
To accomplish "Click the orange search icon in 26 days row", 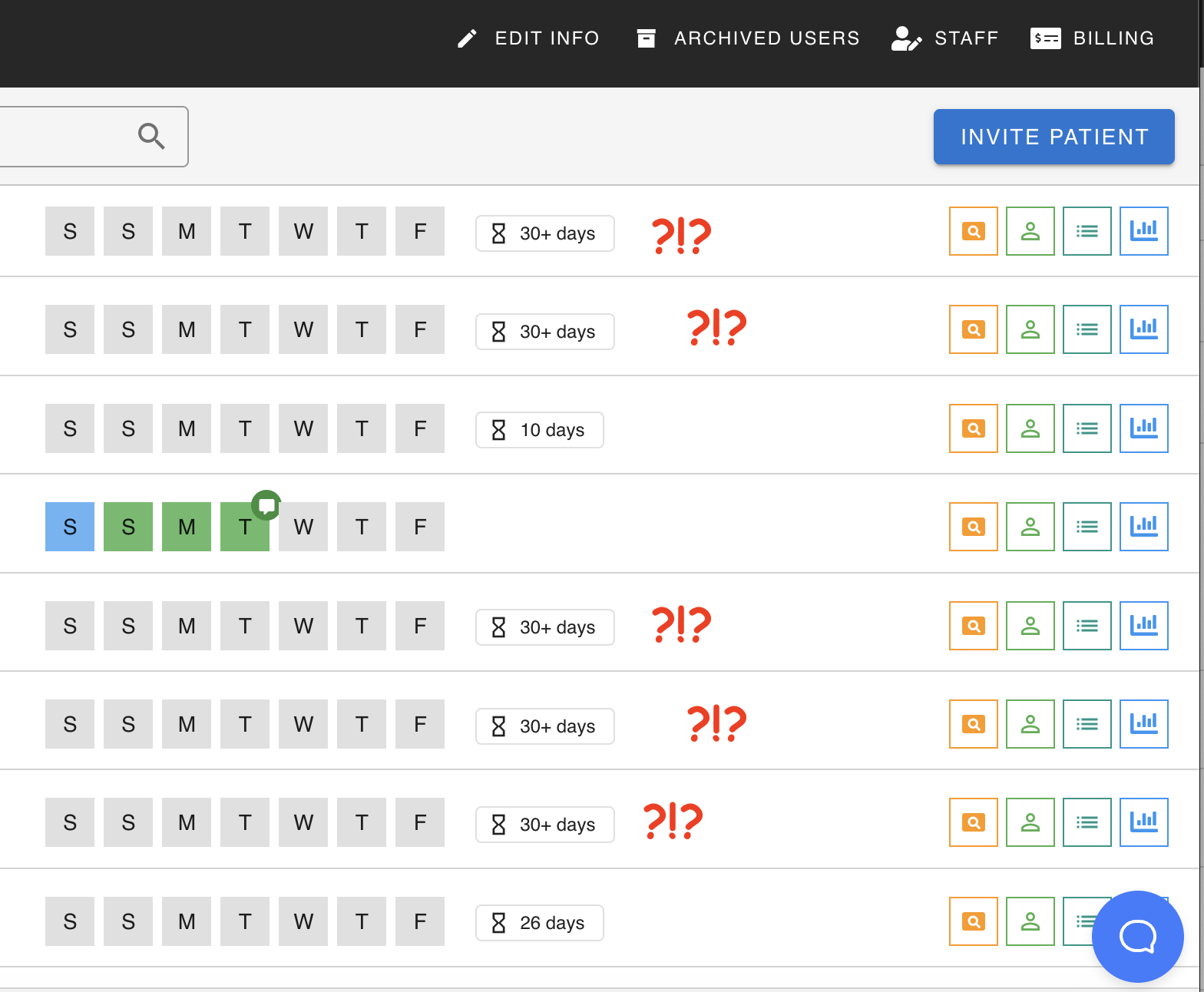I will pyautogui.click(x=974, y=921).
